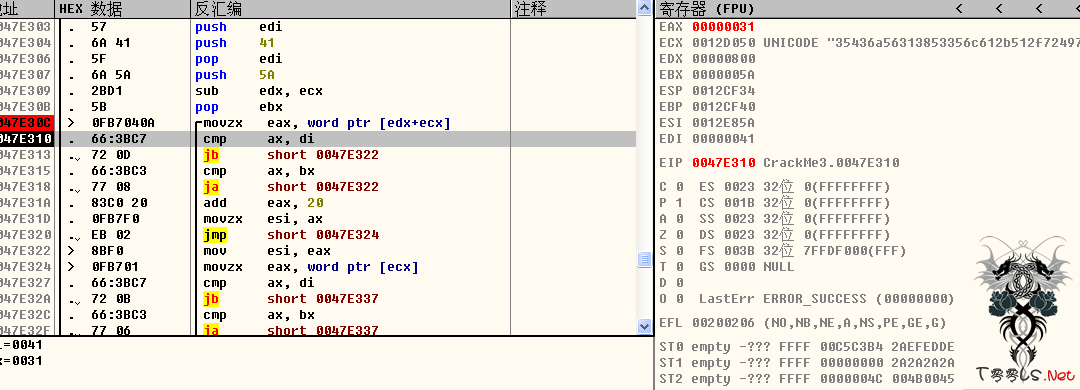The width and height of the screenshot is (1080, 390).
Task: Click LastErr ERROR_SUCCESS entry
Action: coord(827,298)
